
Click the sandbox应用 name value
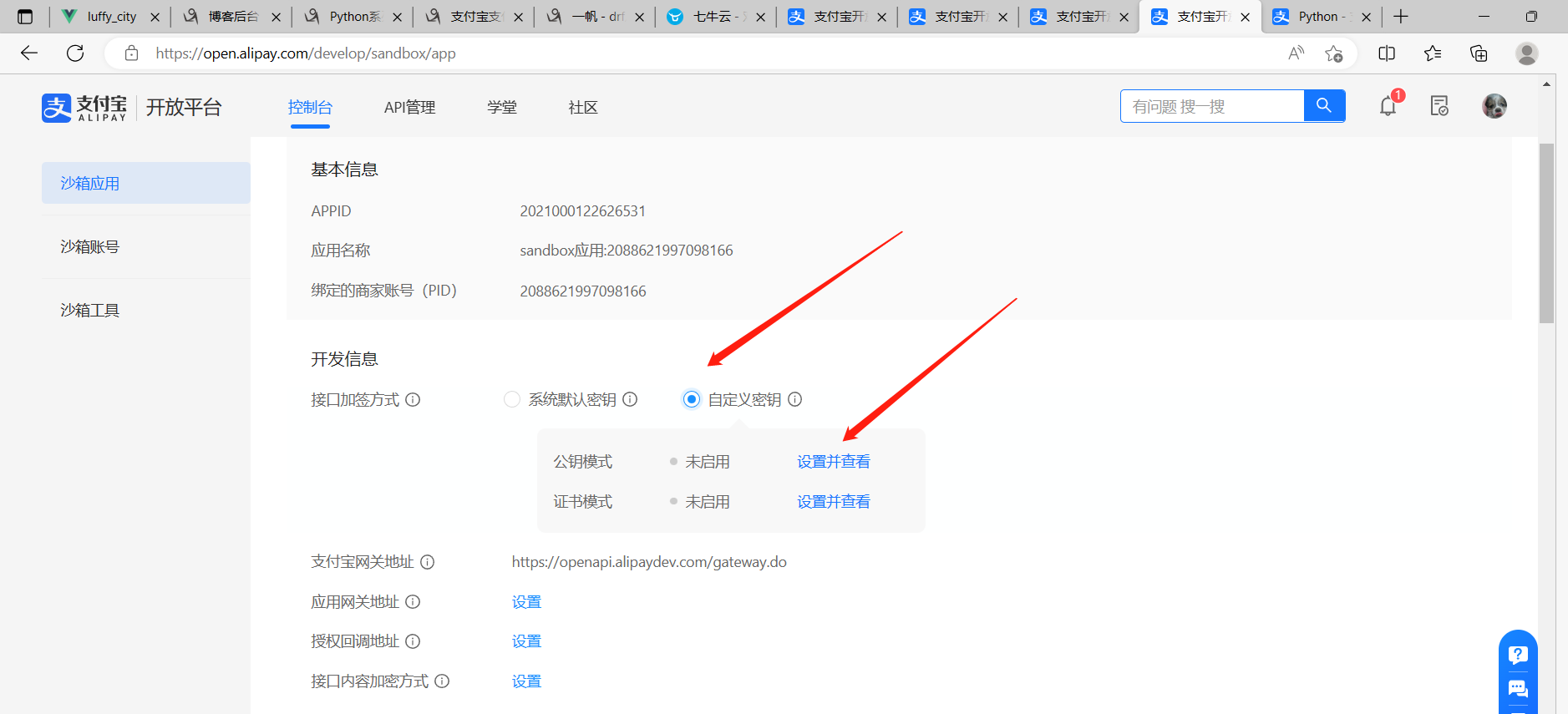(627, 251)
